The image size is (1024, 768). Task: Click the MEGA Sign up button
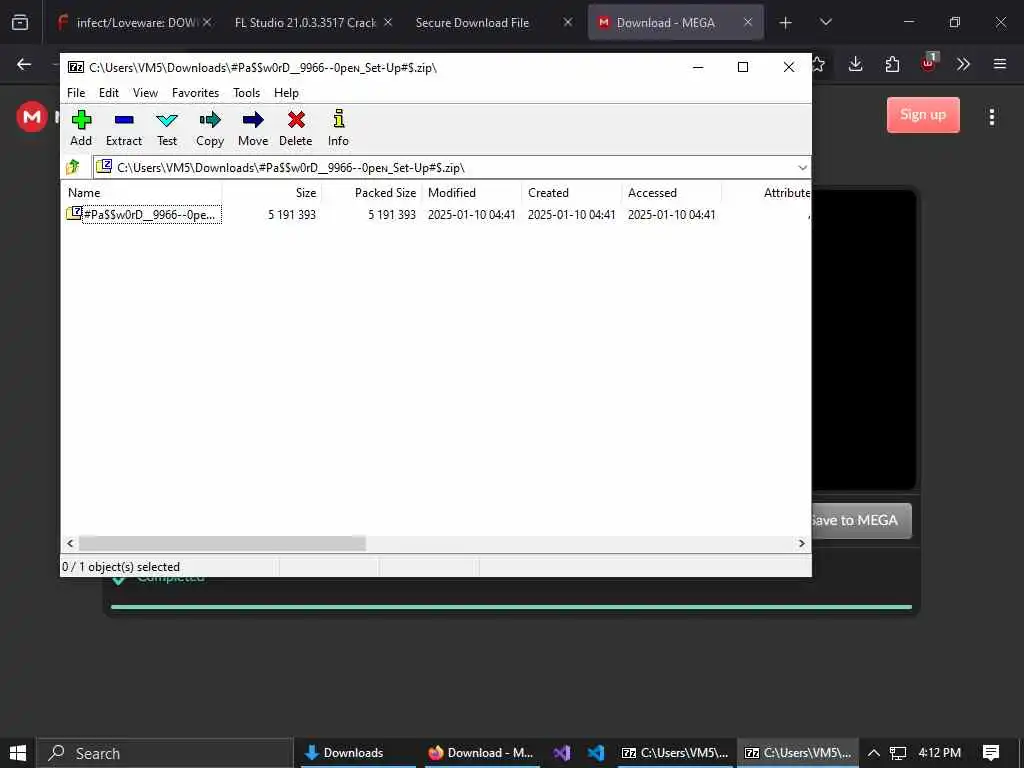923,115
